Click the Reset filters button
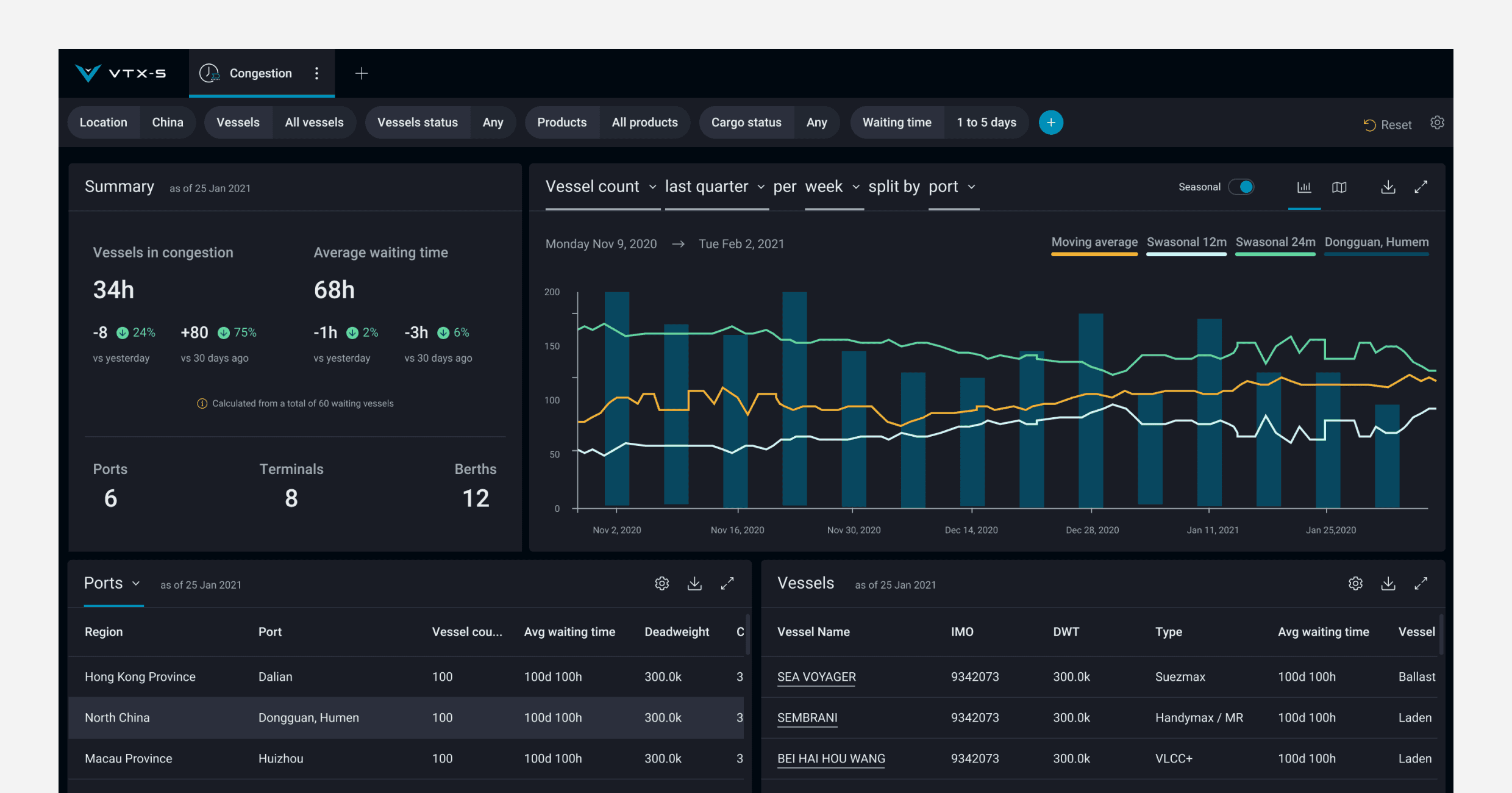The width and height of the screenshot is (1512, 793). coord(1387,125)
